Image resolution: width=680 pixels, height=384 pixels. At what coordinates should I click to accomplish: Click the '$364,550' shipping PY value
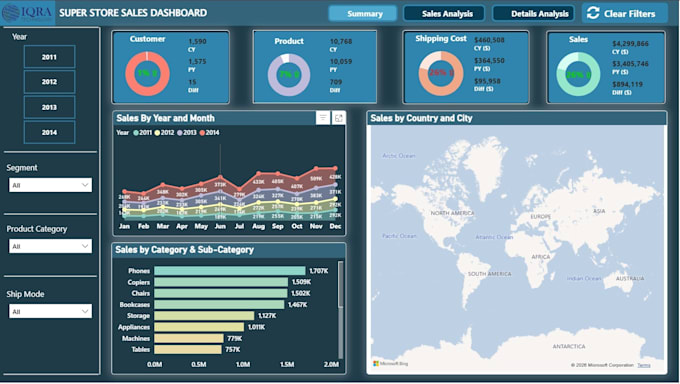click(489, 60)
